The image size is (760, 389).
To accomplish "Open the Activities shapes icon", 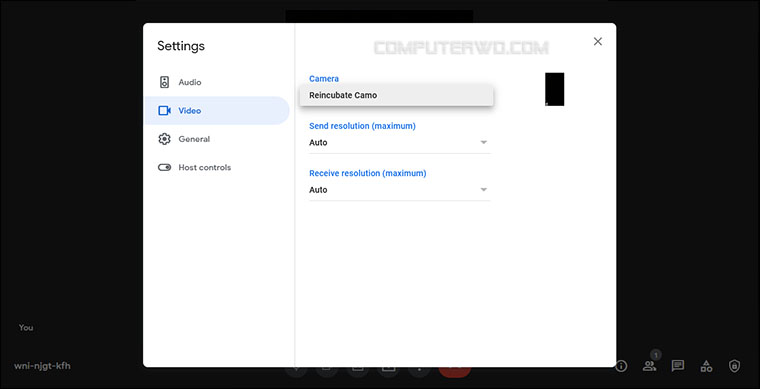I will coord(706,366).
